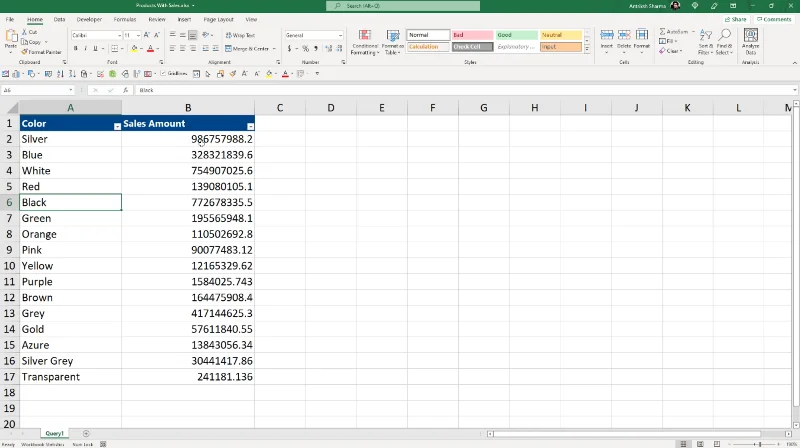
Task: Increase decimal places in ribbon
Action: [328, 48]
